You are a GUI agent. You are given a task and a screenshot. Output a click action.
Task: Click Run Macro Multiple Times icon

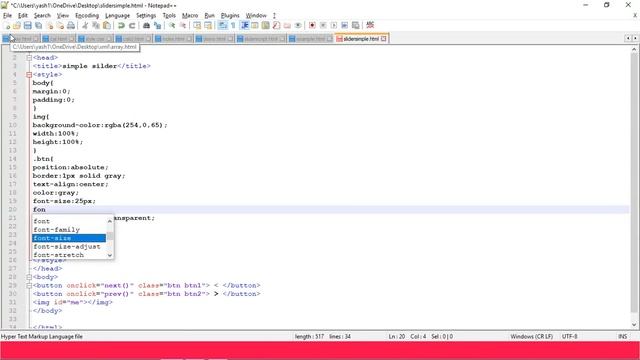[344, 25]
